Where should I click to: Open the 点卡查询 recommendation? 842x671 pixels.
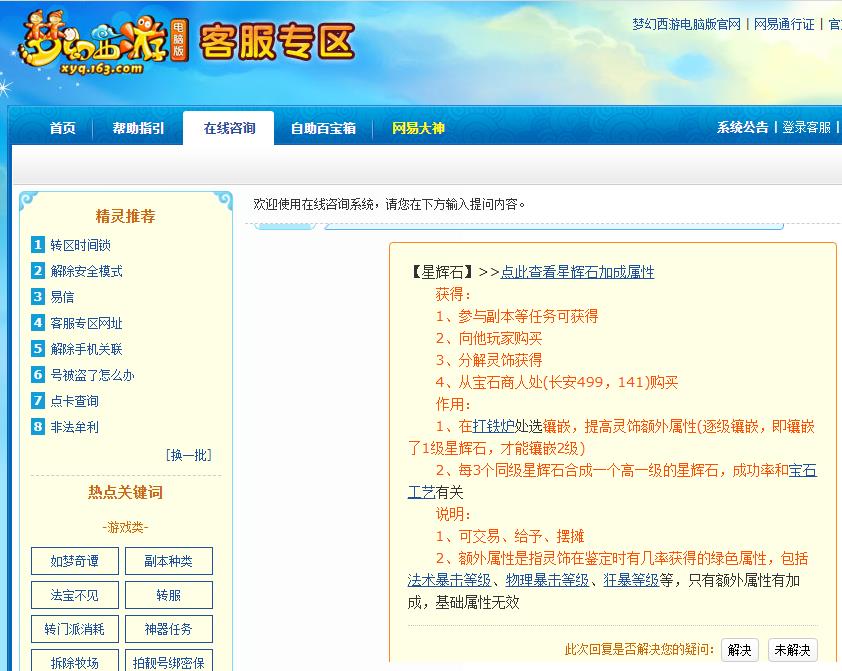click(75, 401)
